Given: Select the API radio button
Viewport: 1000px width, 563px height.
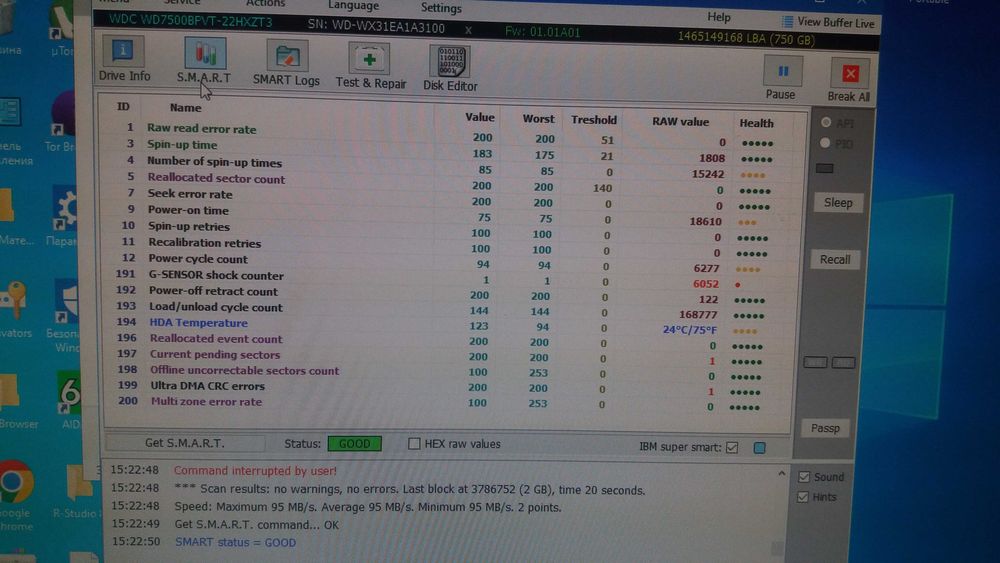Looking at the screenshot, I should click(x=826, y=122).
